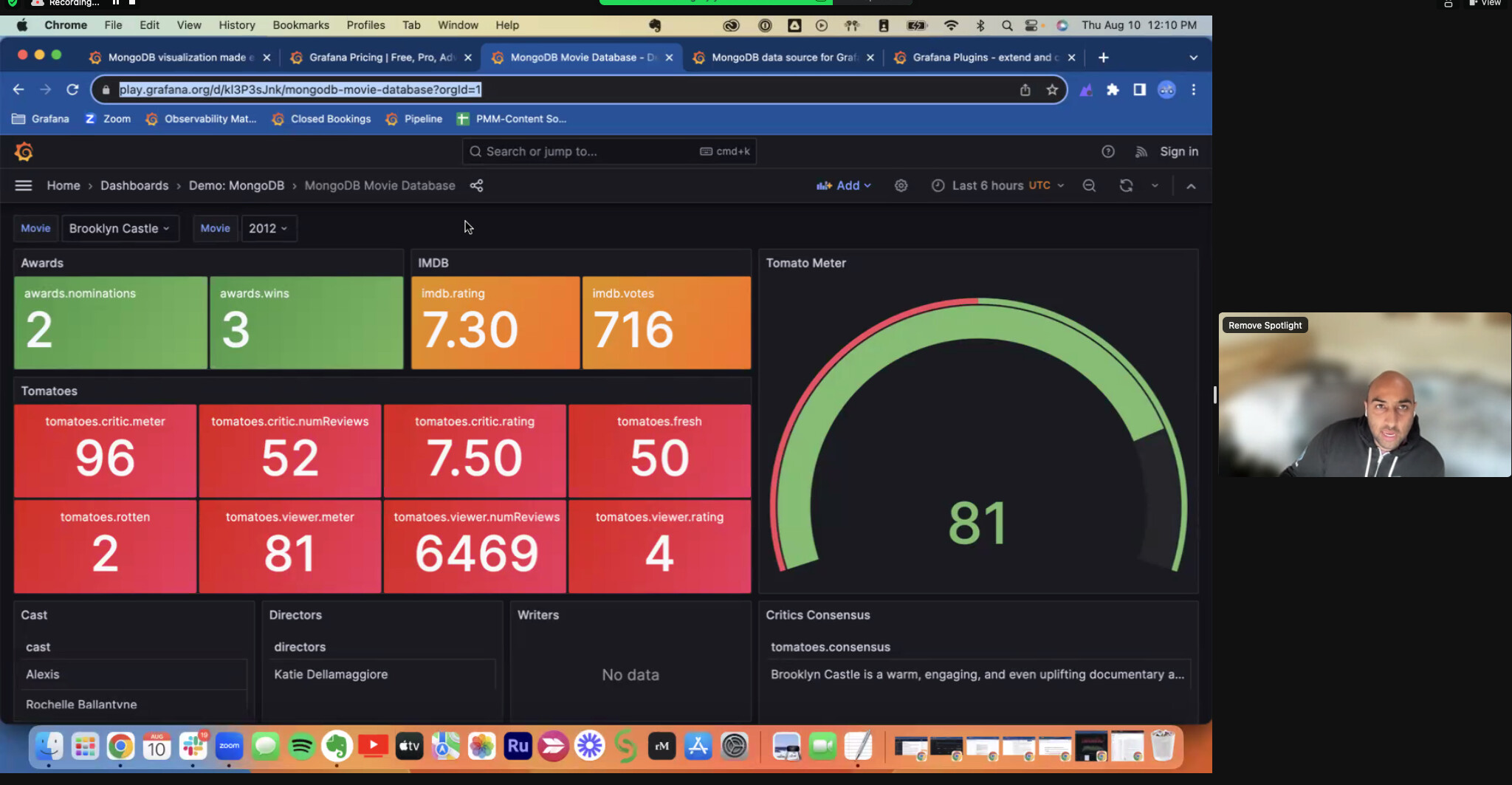Open the news feed icon
1512x785 pixels.
click(1141, 151)
